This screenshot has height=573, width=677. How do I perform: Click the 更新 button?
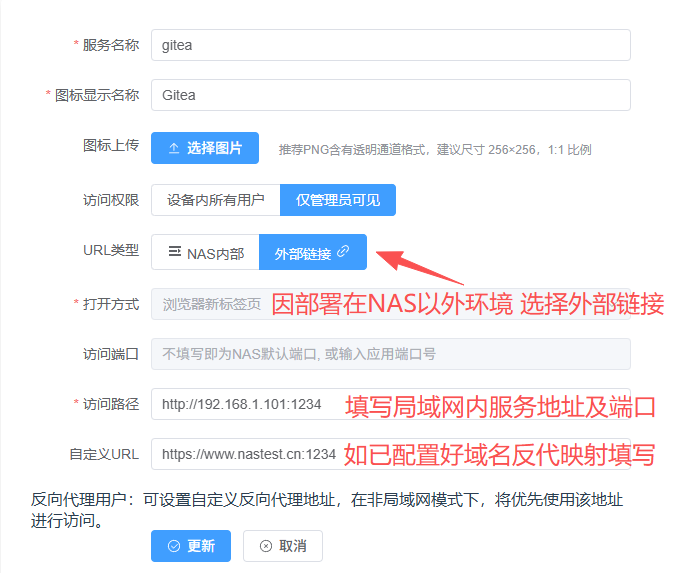tap(191, 546)
